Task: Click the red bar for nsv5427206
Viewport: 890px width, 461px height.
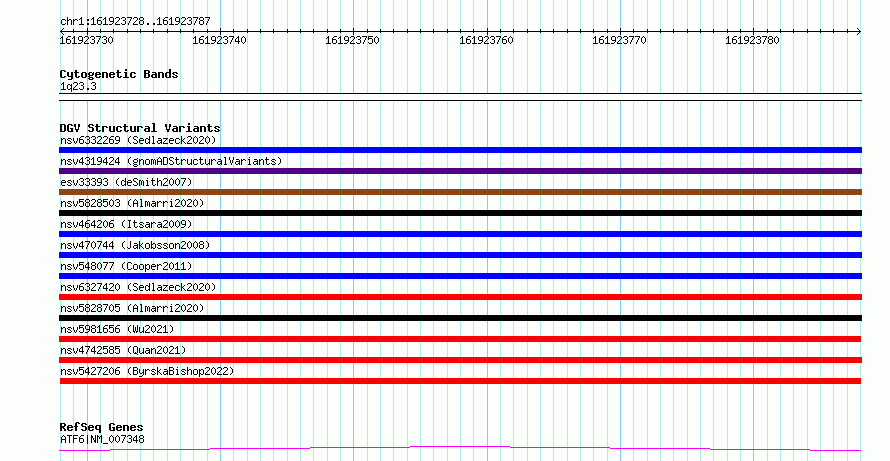Action: tap(460, 381)
